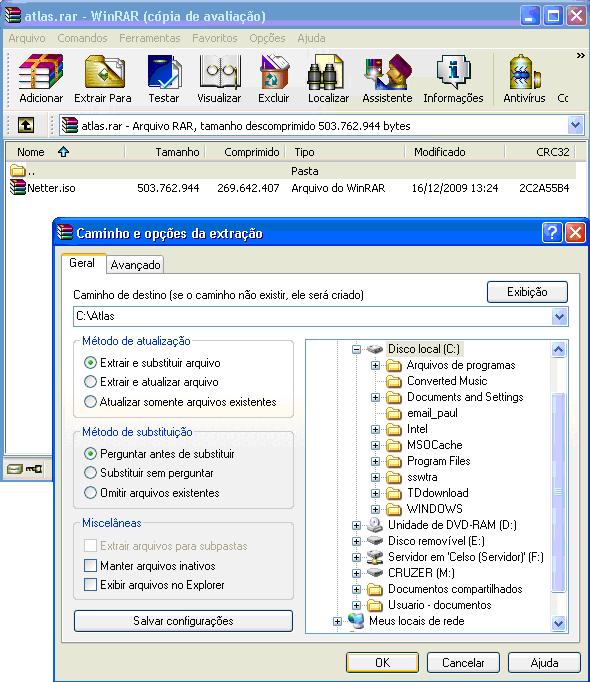
Task: Run the Antivírus toolbar icon
Action: (524, 72)
